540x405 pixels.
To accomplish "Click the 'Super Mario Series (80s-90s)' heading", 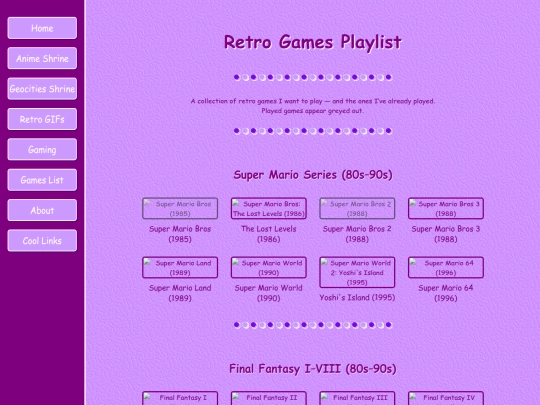I will [x=313, y=175].
